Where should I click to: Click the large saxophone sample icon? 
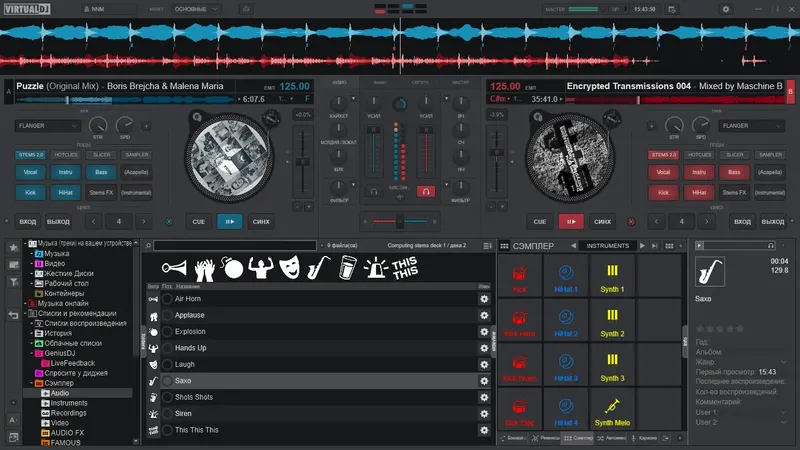pos(318,267)
